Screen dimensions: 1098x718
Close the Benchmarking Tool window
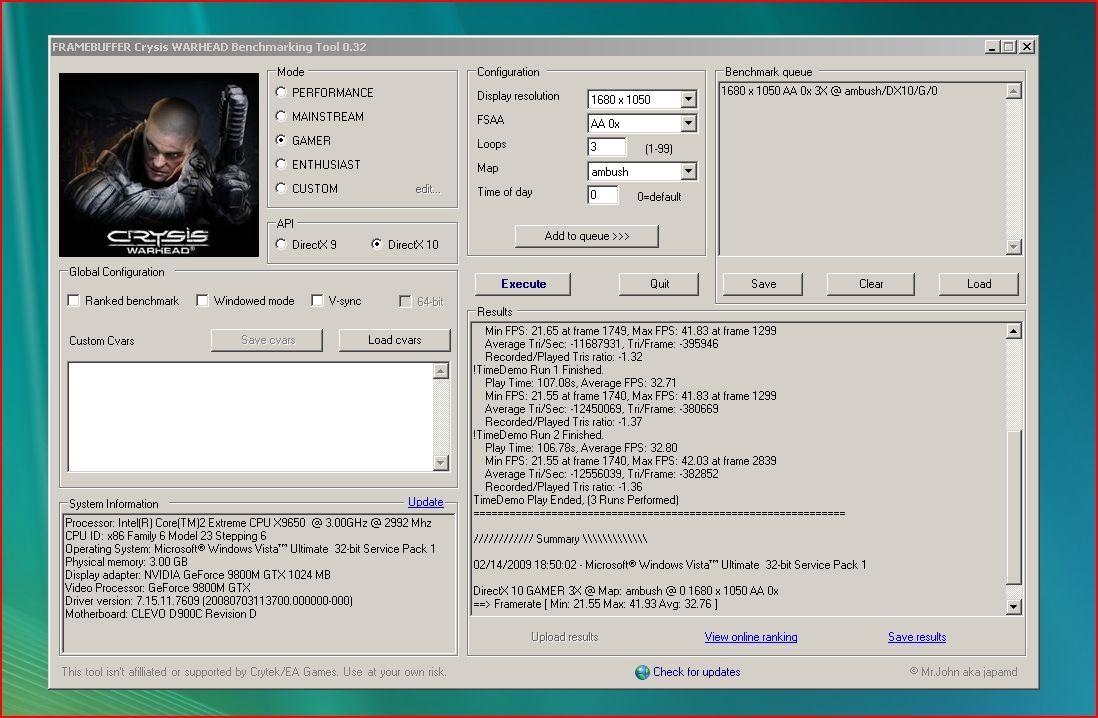(1027, 47)
